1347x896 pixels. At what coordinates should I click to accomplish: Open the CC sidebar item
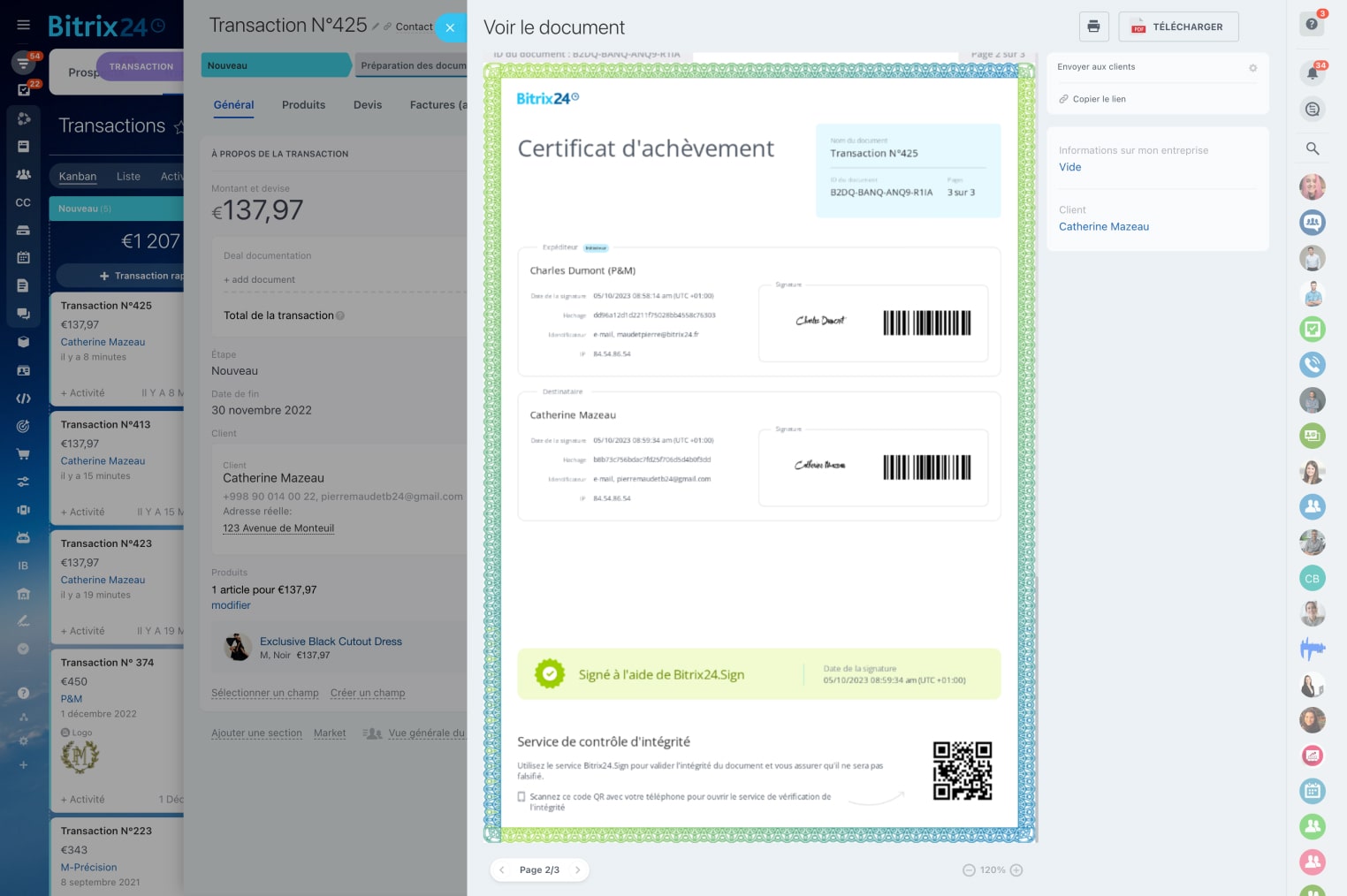pos(23,202)
